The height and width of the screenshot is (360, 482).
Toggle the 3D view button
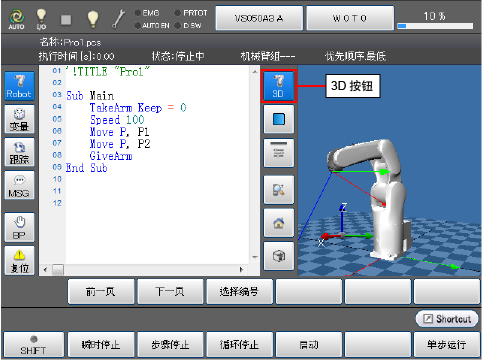point(279,86)
